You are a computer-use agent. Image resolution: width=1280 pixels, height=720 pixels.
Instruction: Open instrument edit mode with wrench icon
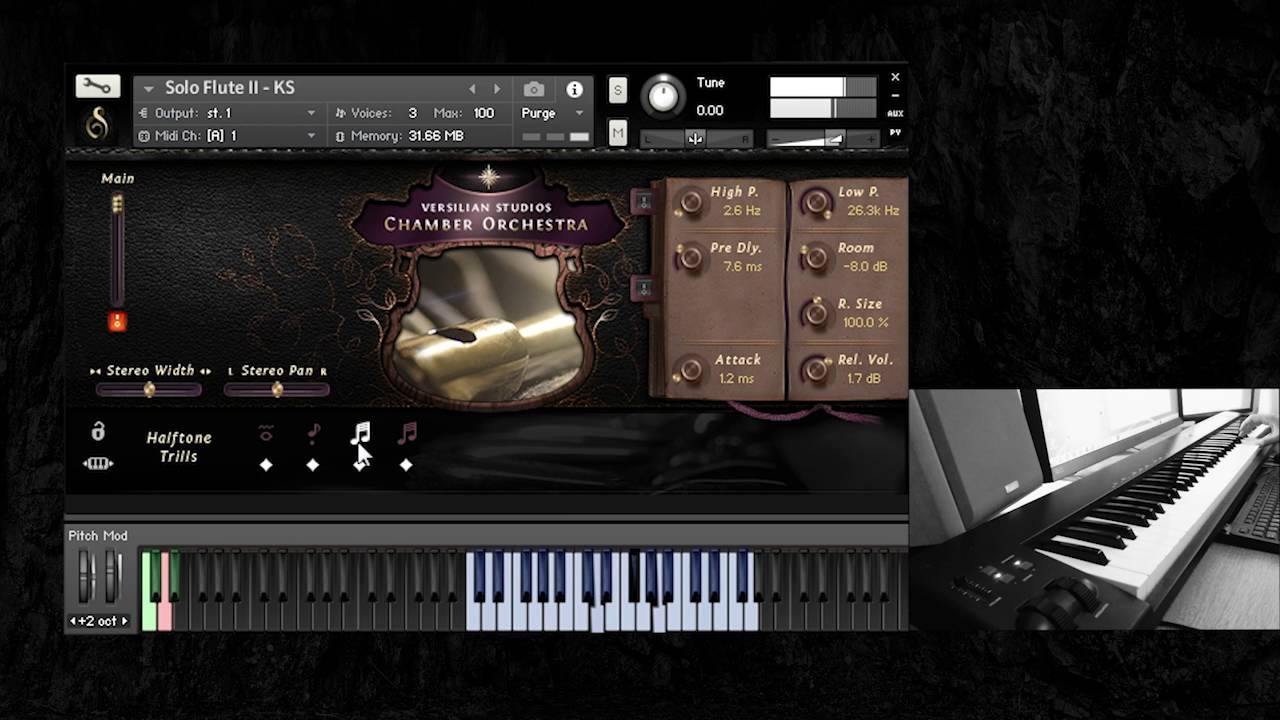click(x=97, y=86)
